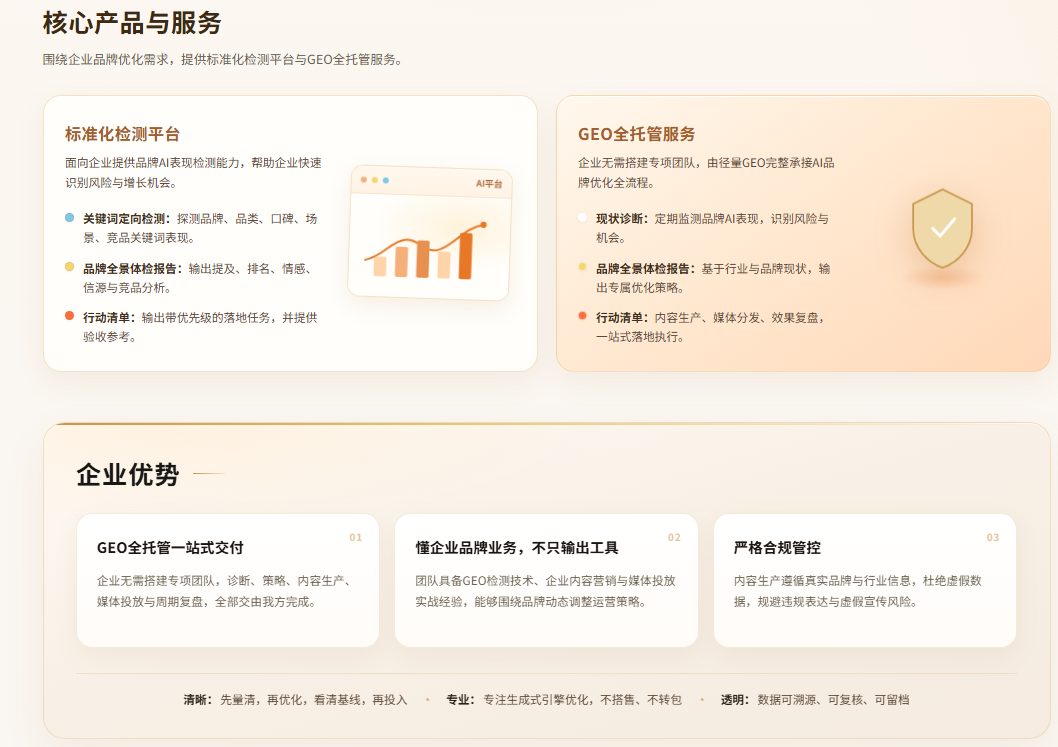Image resolution: width=1058 pixels, height=747 pixels.
Task: Click 内容生产遵循真实品牌与行业信息 description text
Action: [858, 591]
